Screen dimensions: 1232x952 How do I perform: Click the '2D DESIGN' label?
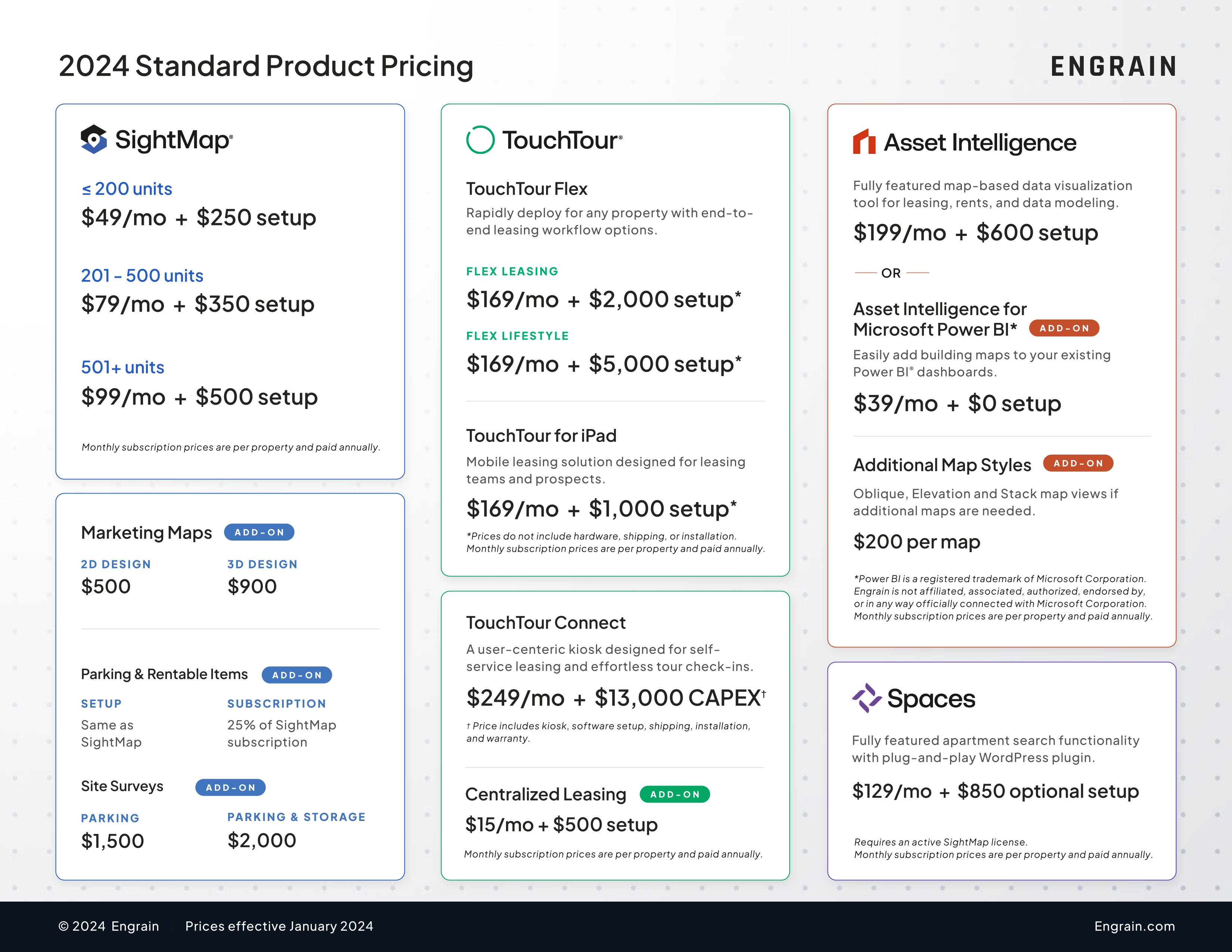point(116,564)
